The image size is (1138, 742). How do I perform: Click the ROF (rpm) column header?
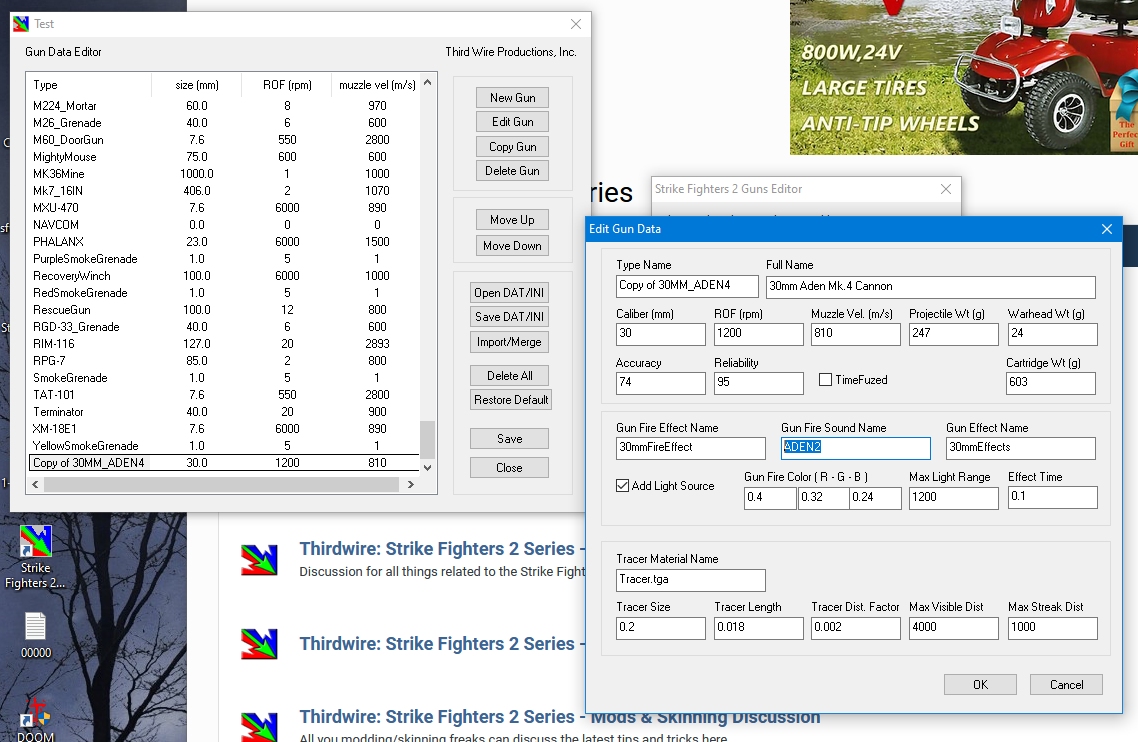[x=287, y=85]
